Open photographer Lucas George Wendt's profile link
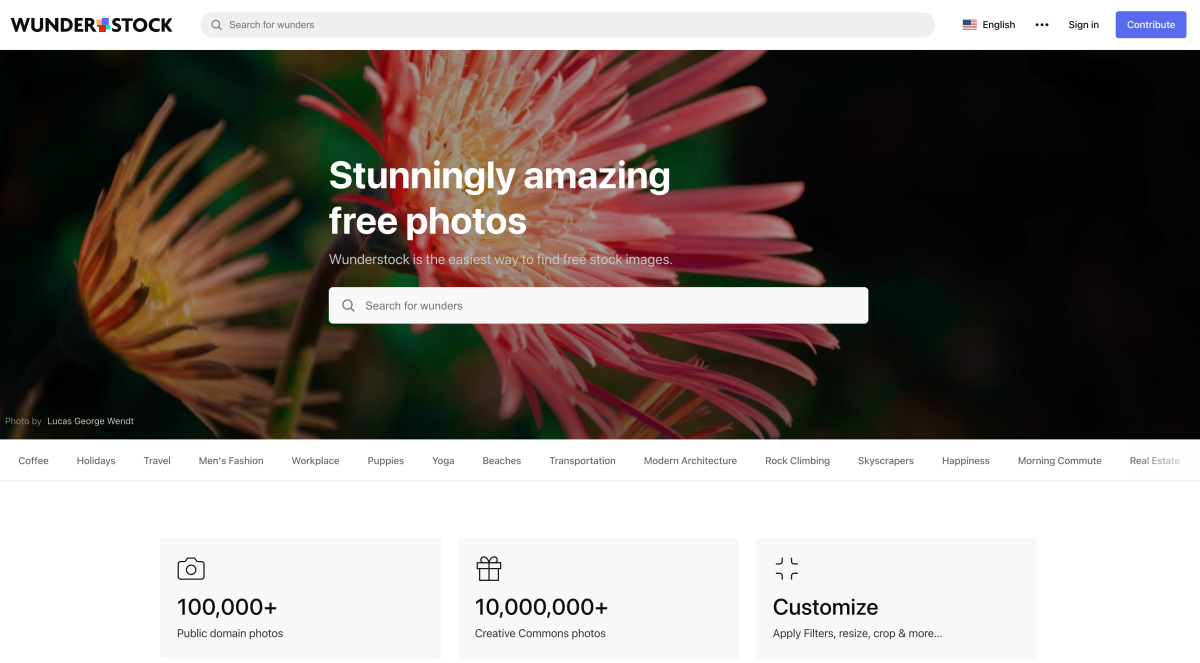The image size is (1200, 663). [90, 421]
